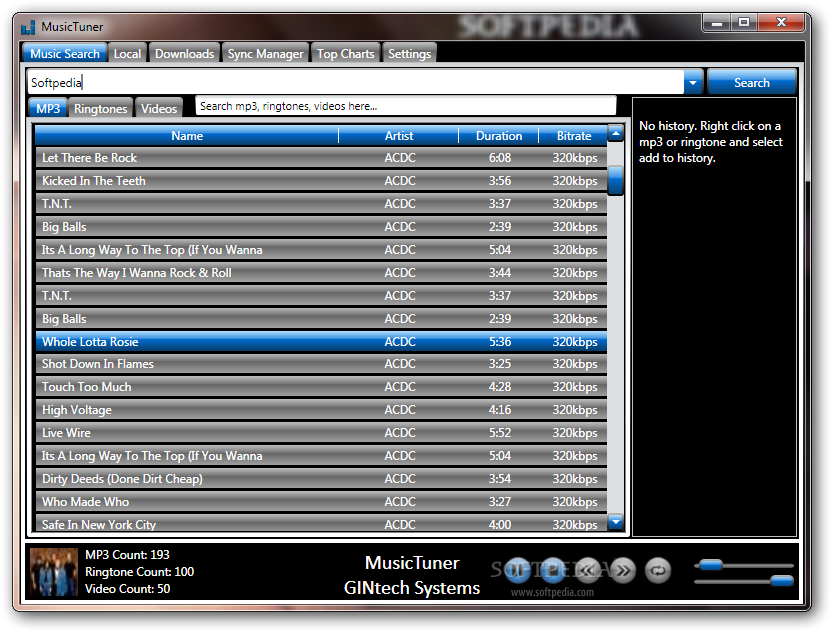Open the Settings tab

409,54
